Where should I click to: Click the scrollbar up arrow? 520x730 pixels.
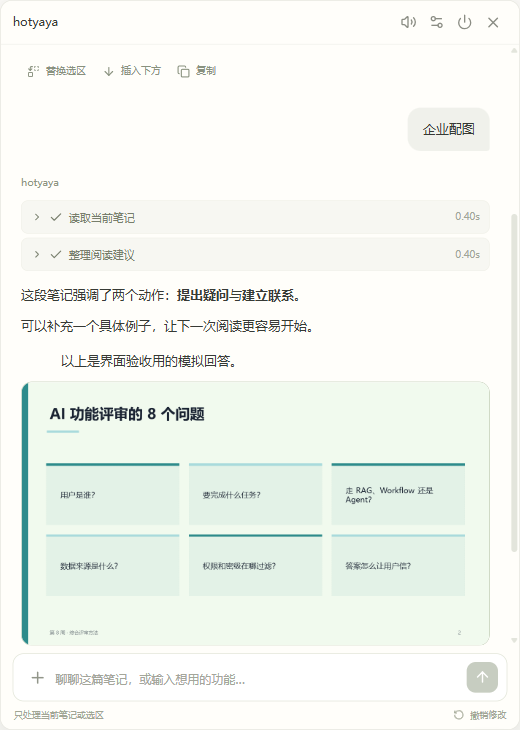tap(514, 50)
